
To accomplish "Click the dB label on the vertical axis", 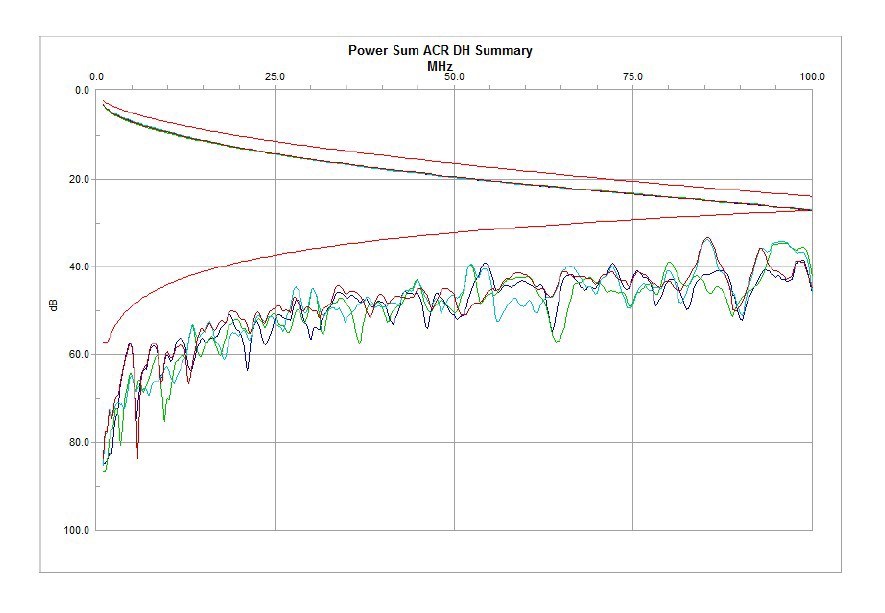I will (54, 305).
